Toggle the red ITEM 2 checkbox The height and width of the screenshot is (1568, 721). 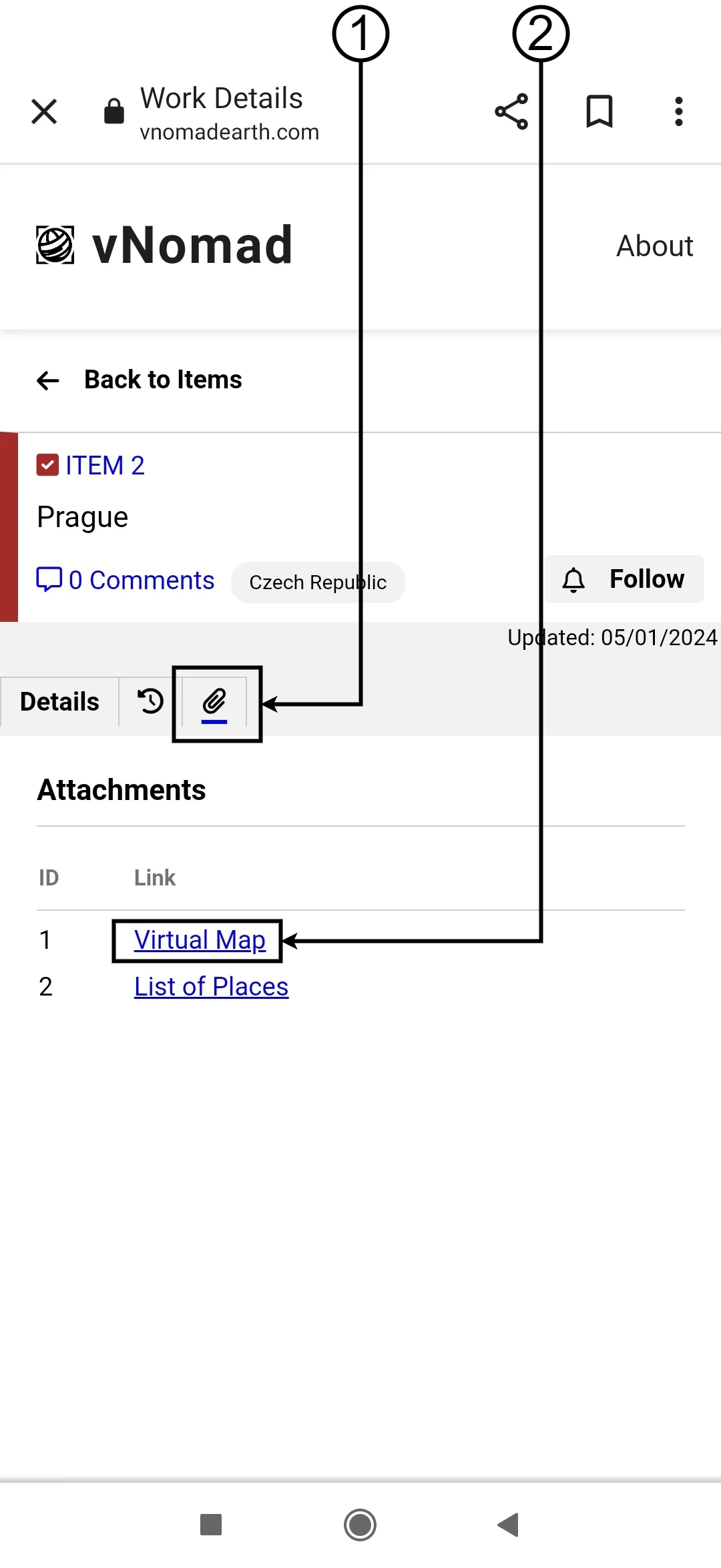pos(47,465)
